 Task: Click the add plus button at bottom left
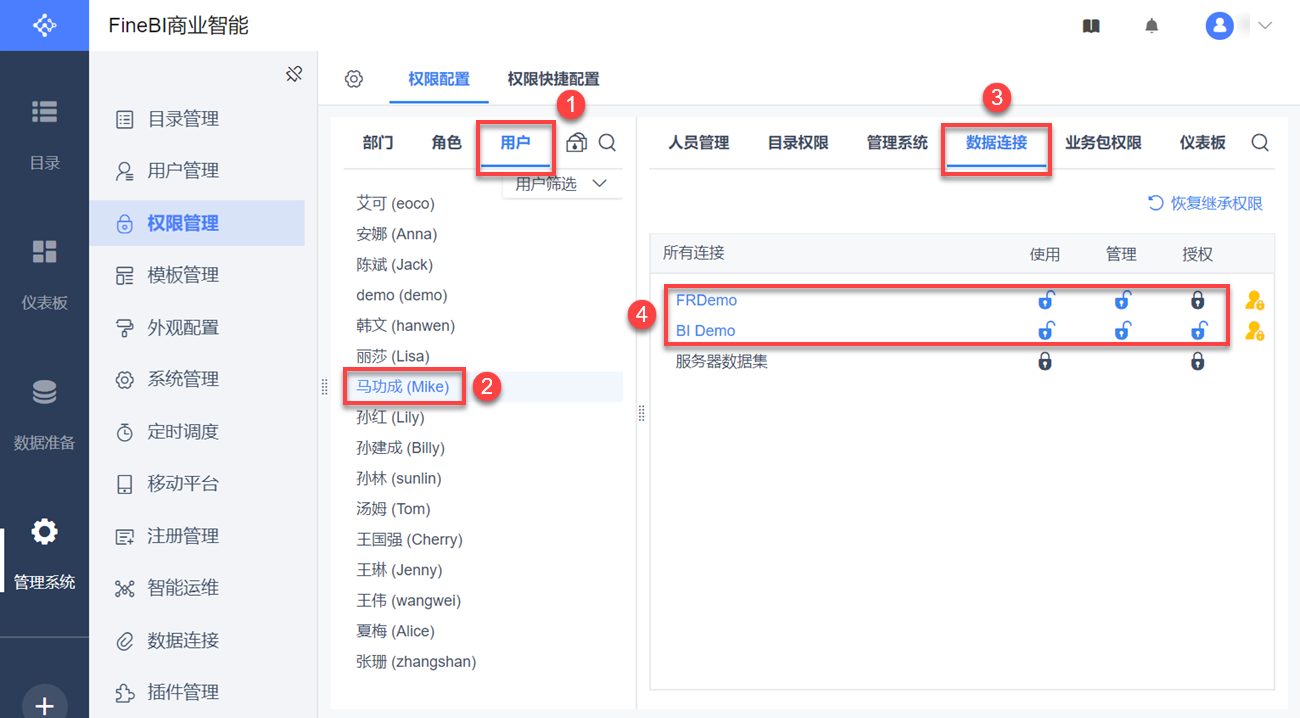click(44, 705)
